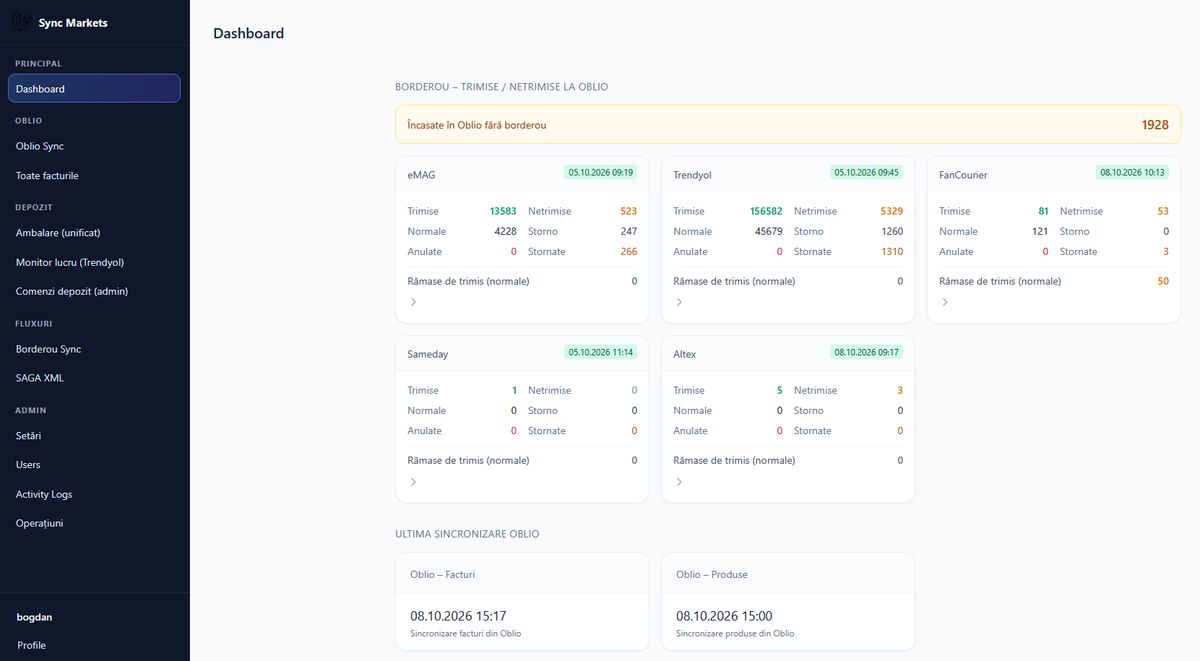Expand the eMAG card chevron

pyautogui.click(x=413, y=302)
